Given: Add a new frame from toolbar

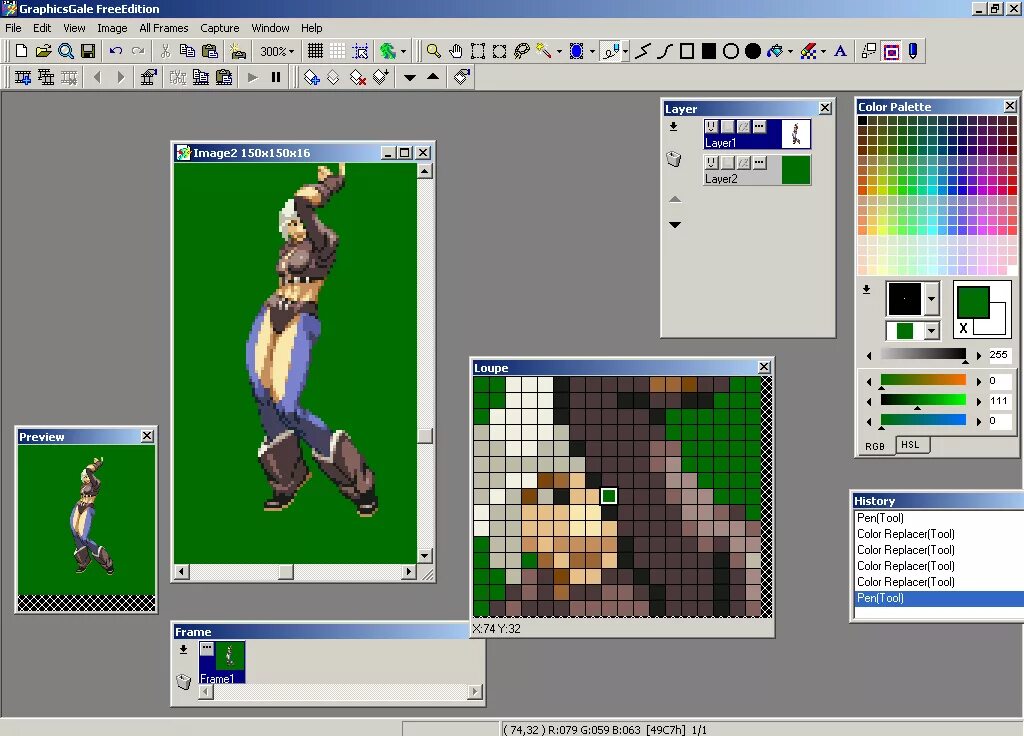Looking at the screenshot, I should pyautogui.click(x=23, y=78).
